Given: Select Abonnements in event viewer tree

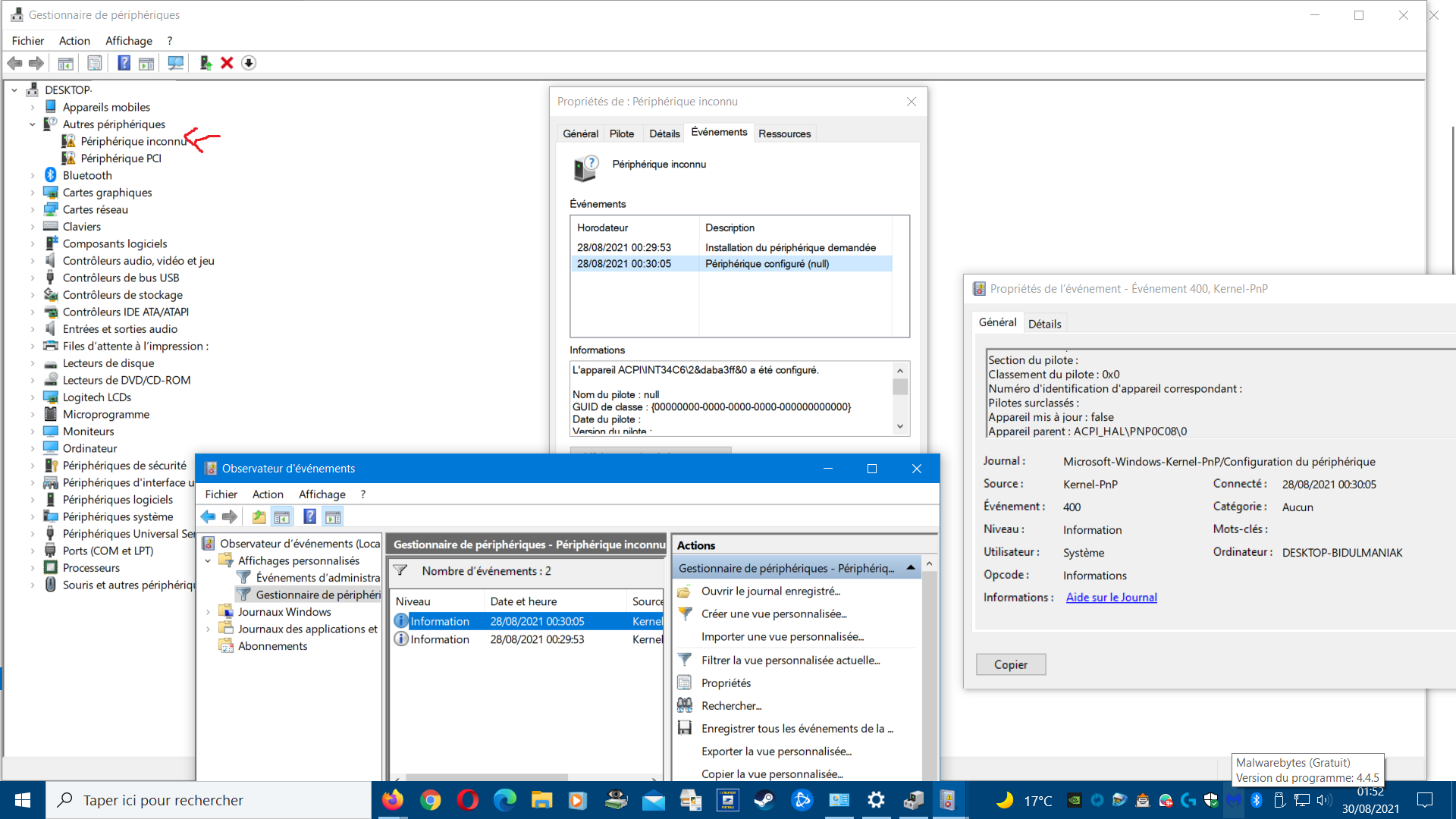Looking at the screenshot, I should click(272, 646).
